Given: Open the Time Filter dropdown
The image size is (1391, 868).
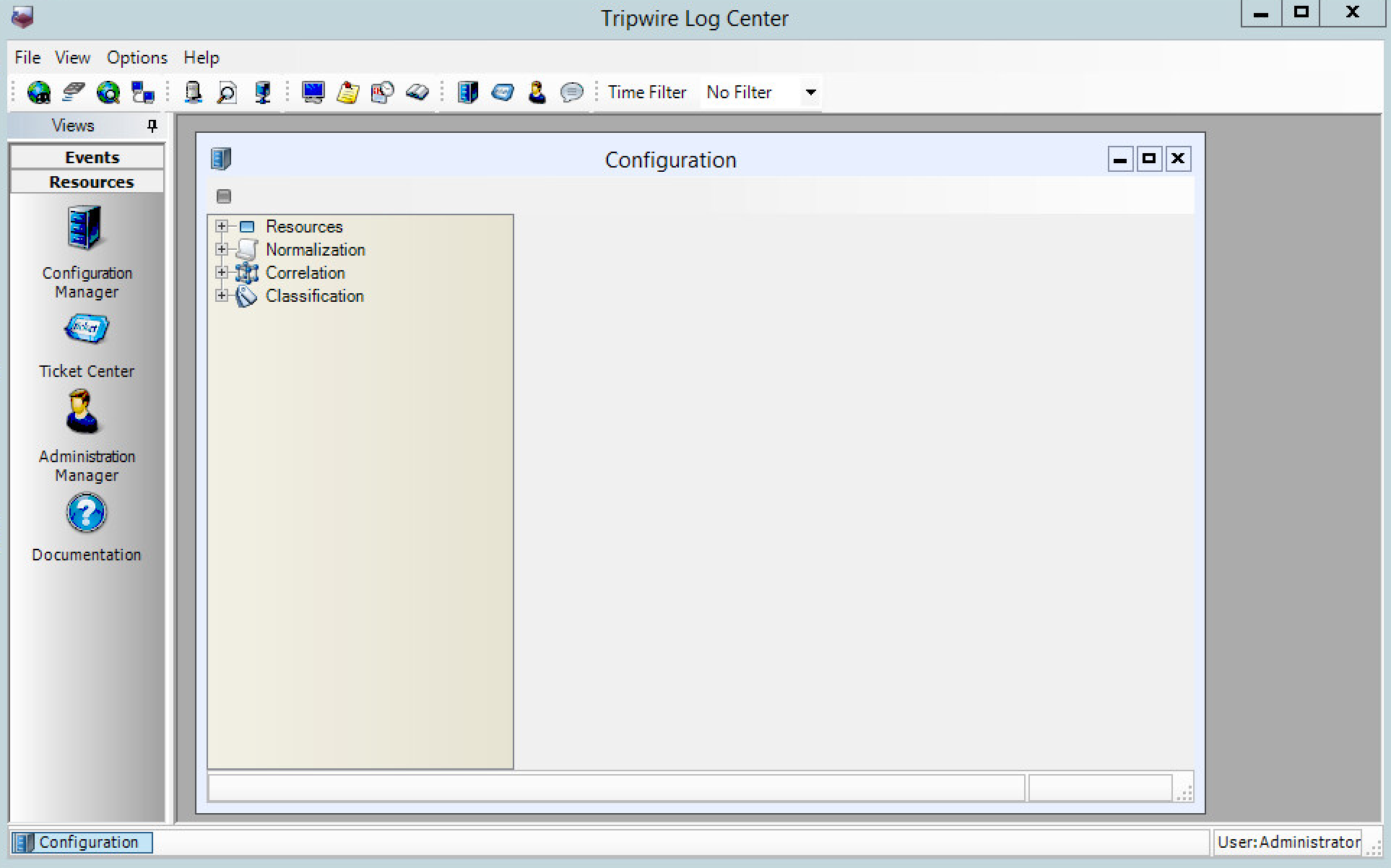Looking at the screenshot, I should pyautogui.click(x=810, y=92).
